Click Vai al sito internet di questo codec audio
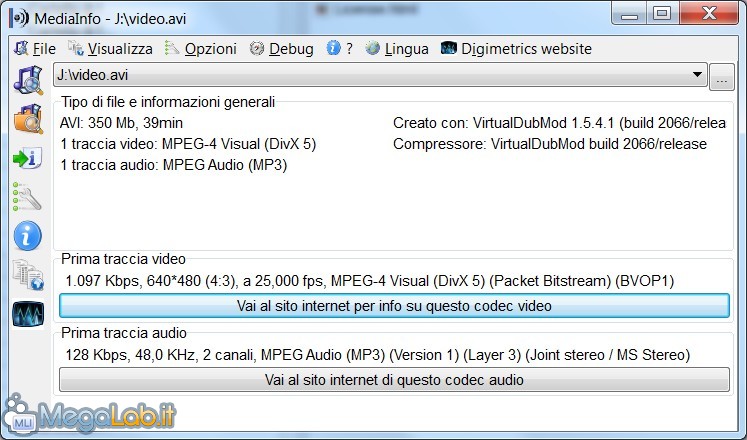 coord(394,380)
